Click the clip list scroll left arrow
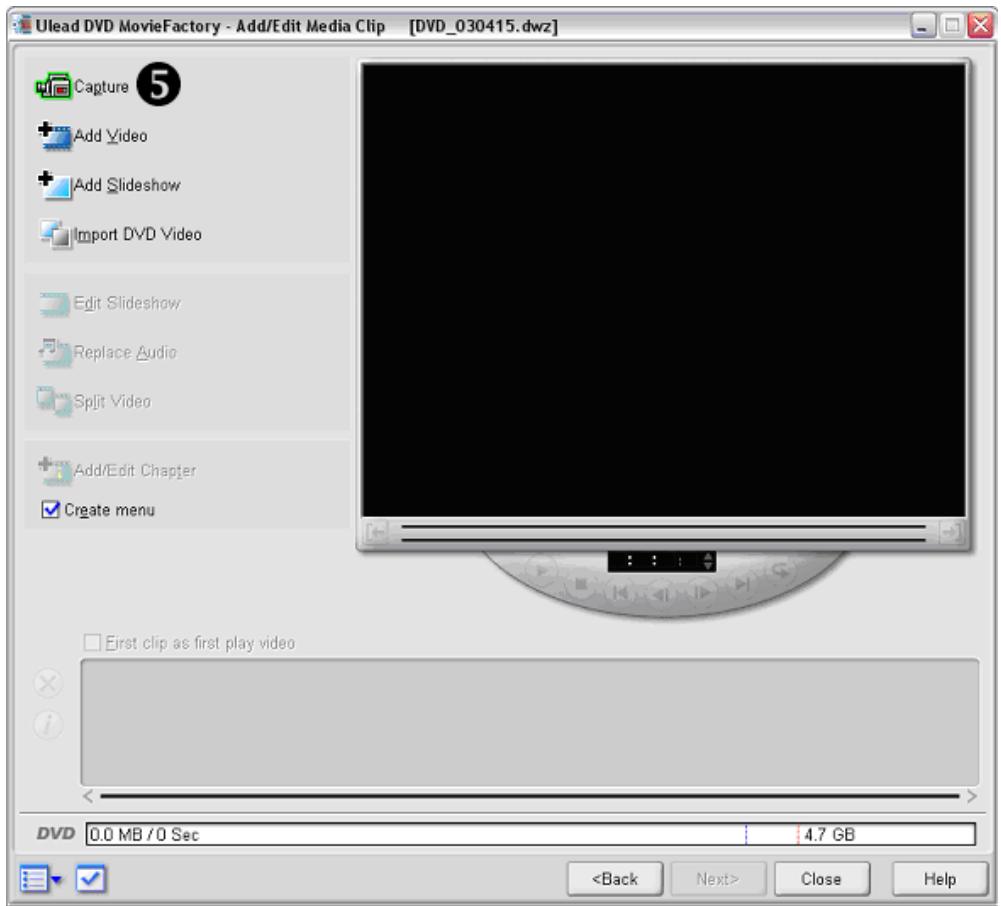Viewport: 1001px width, 906px height. tap(88, 796)
